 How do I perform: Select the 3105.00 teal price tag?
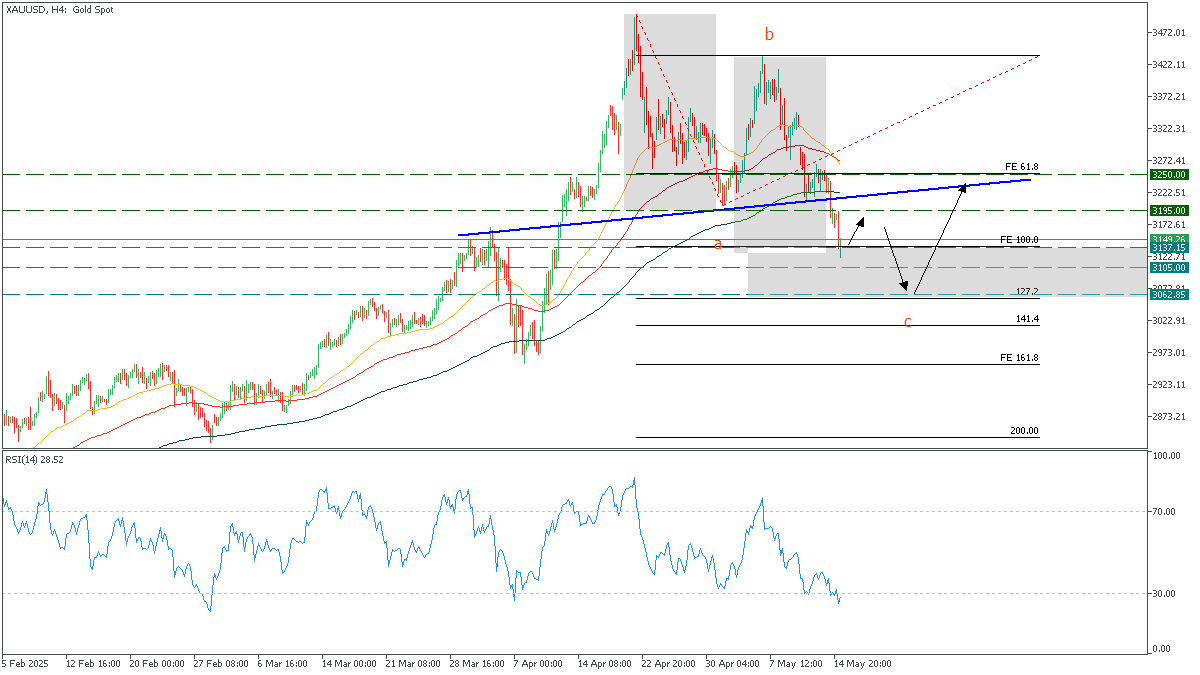(x=1168, y=267)
